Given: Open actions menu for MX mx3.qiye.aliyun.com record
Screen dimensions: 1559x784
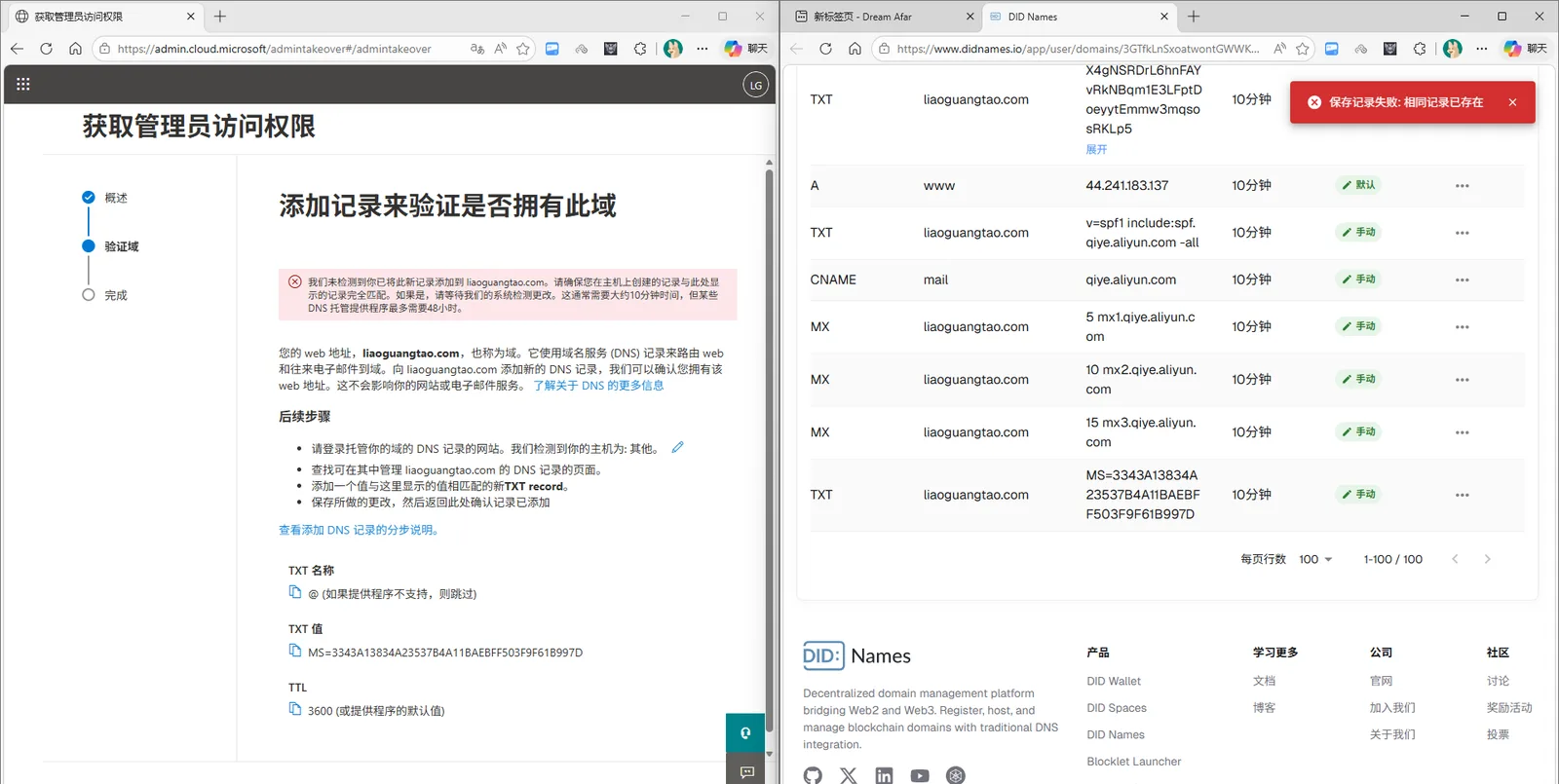Looking at the screenshot, I should pos(1463,432).
